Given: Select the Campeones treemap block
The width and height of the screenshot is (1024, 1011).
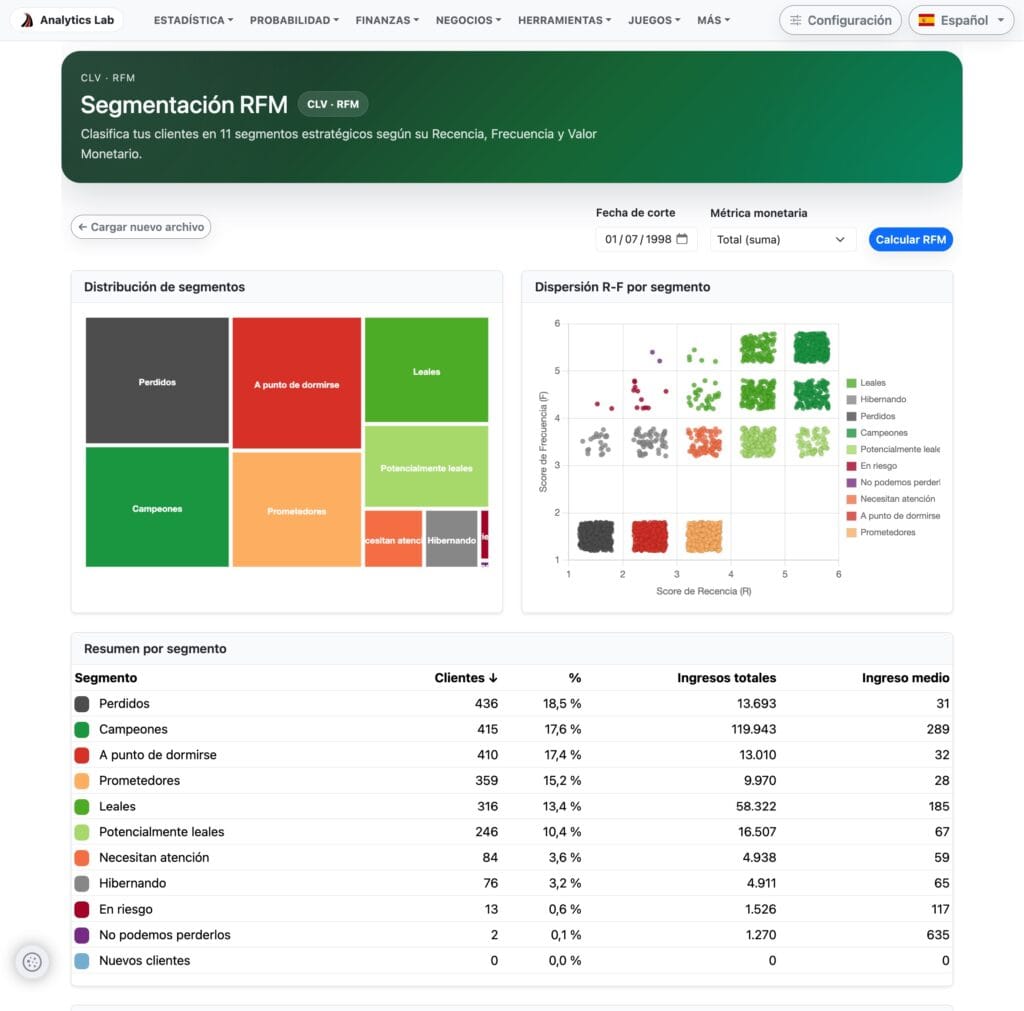Looking at the screenshot, I should coord(157,507).
